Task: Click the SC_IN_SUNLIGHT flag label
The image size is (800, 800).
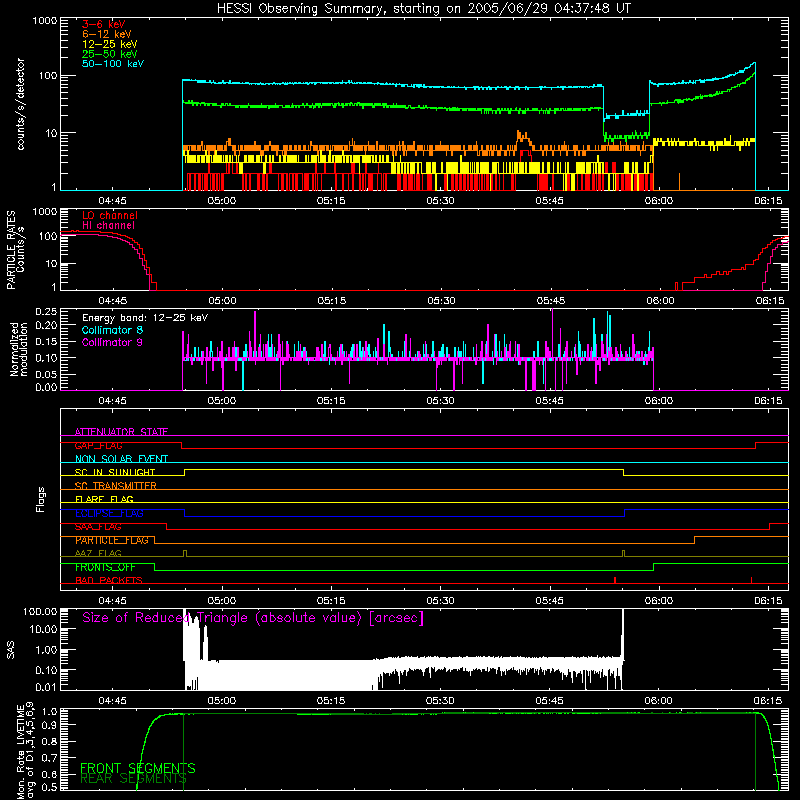Action: 115,472
